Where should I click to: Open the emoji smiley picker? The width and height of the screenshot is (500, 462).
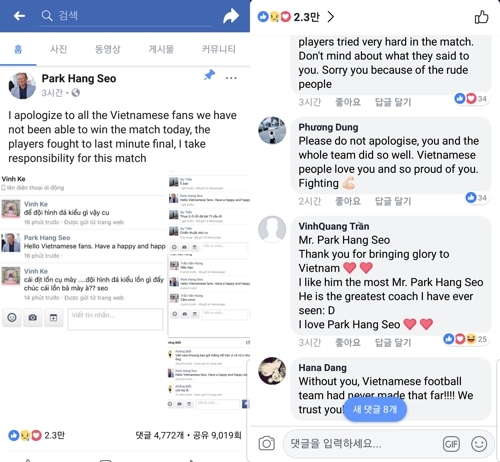479,444
